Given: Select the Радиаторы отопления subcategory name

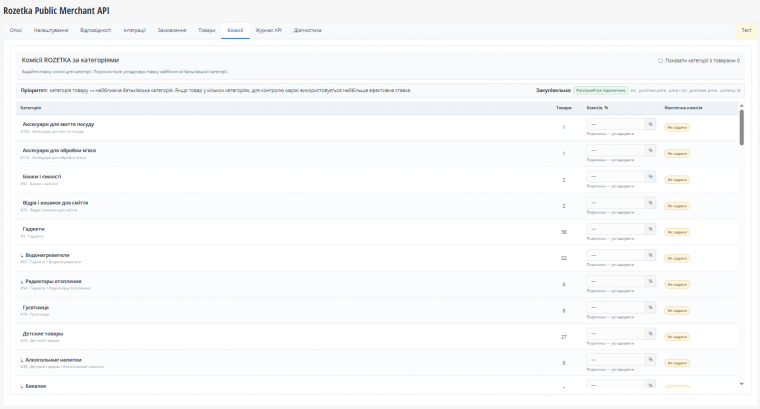Looking at the screenshot, I should [x=53, y=281].
